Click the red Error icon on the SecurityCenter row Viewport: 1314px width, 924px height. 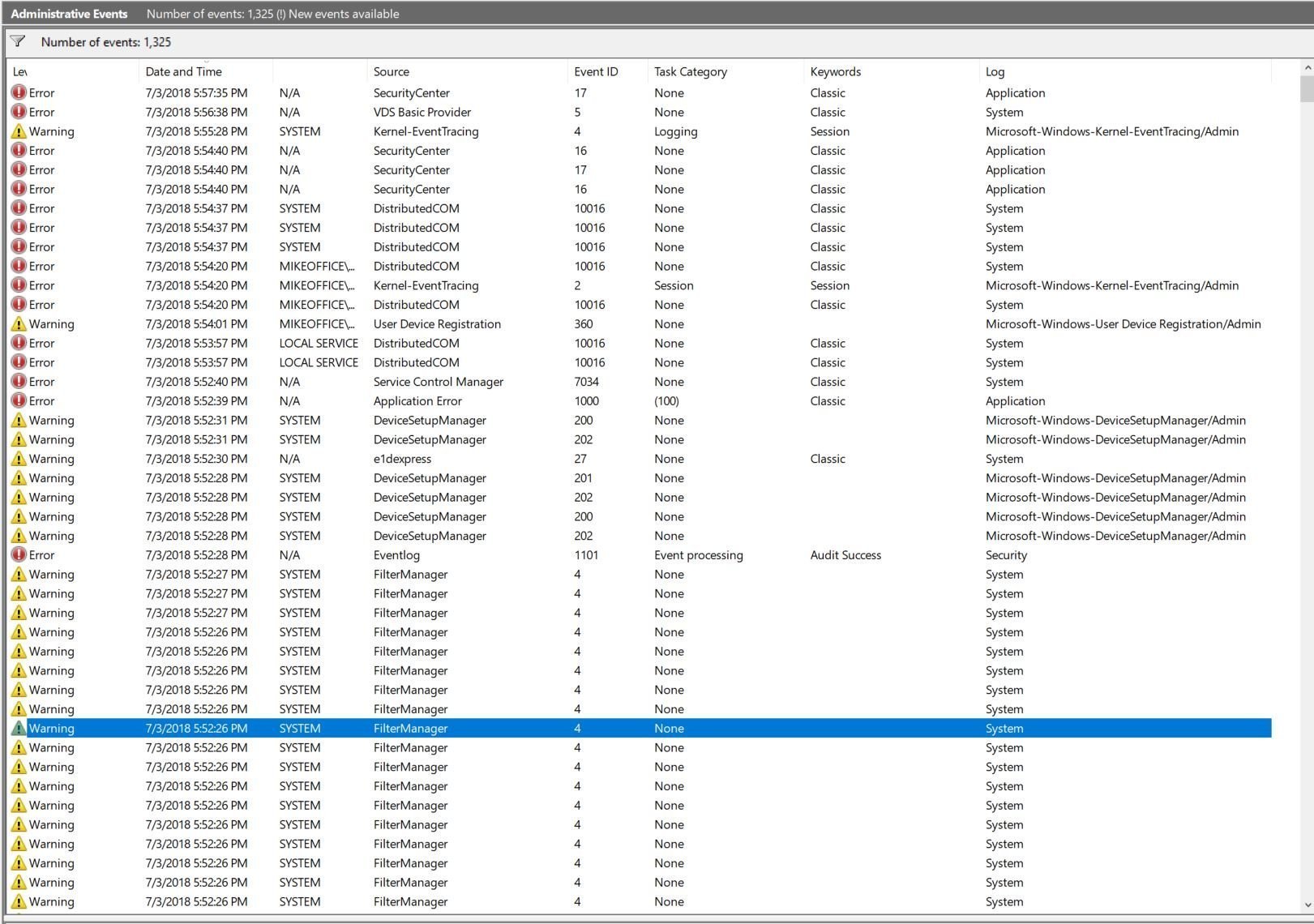click(x=19, y=92)
